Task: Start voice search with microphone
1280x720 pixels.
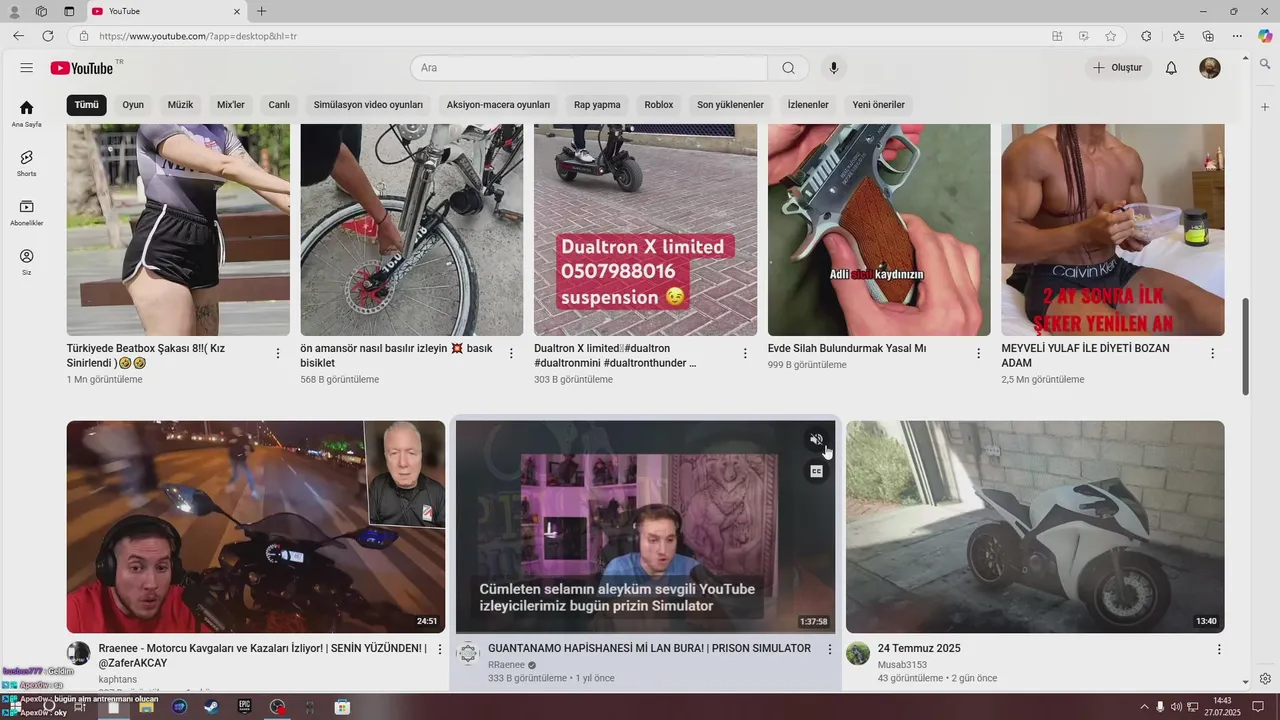Action: 833,68
